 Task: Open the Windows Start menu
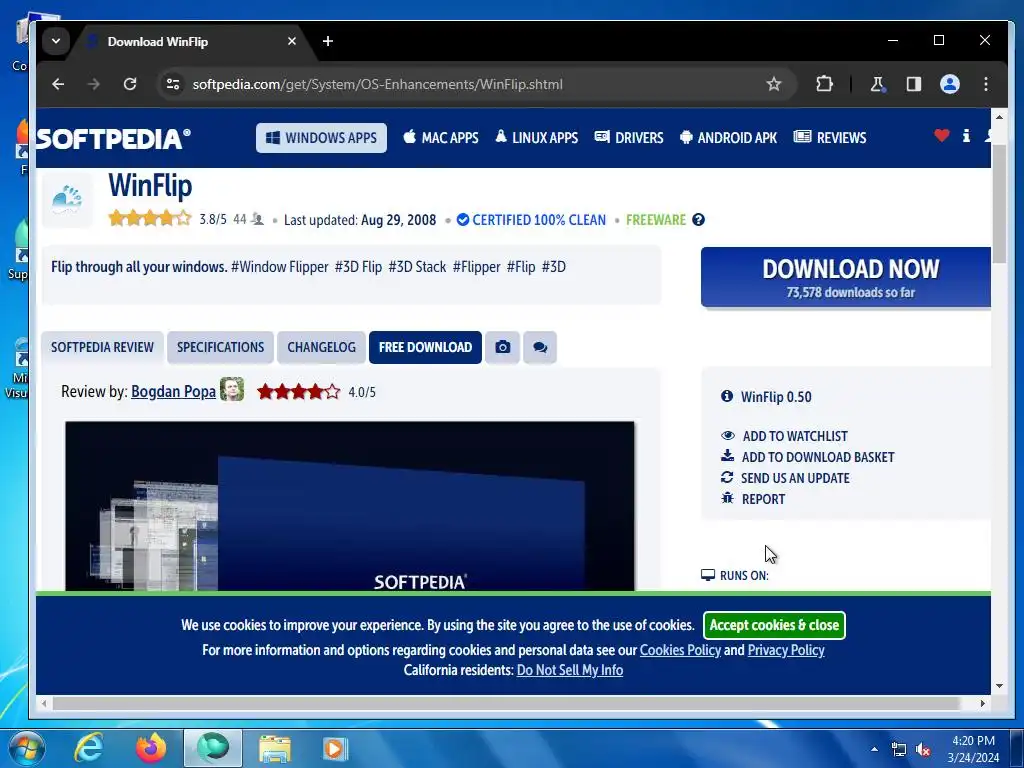point(26,748)
